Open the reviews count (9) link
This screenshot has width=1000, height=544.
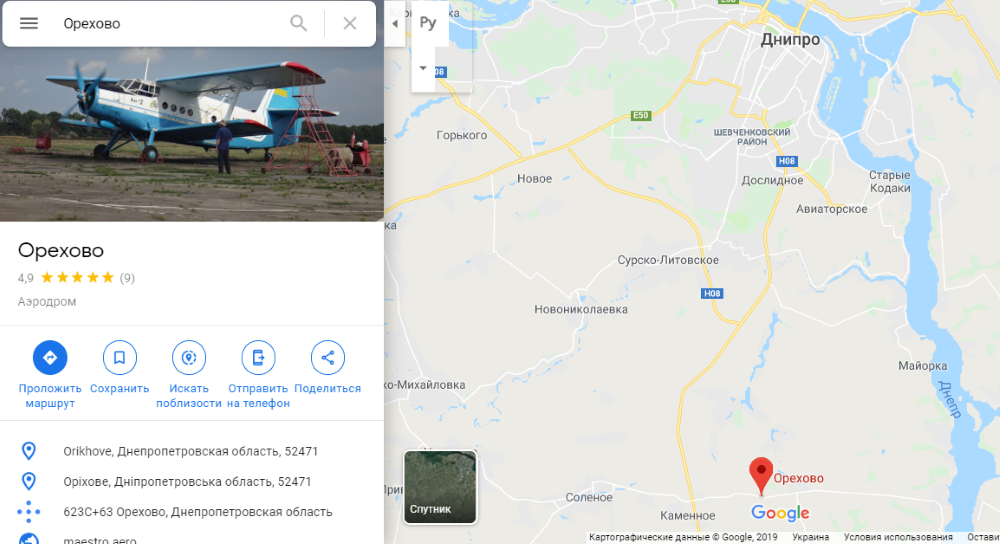tap(128, 277)
